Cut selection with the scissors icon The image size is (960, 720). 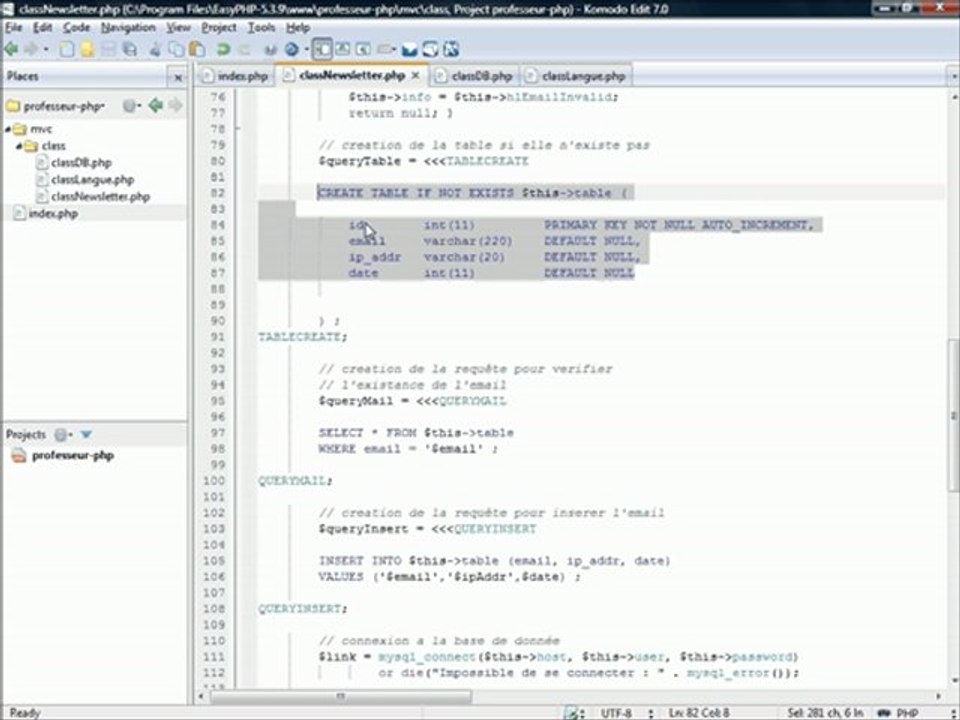[156, 49]
